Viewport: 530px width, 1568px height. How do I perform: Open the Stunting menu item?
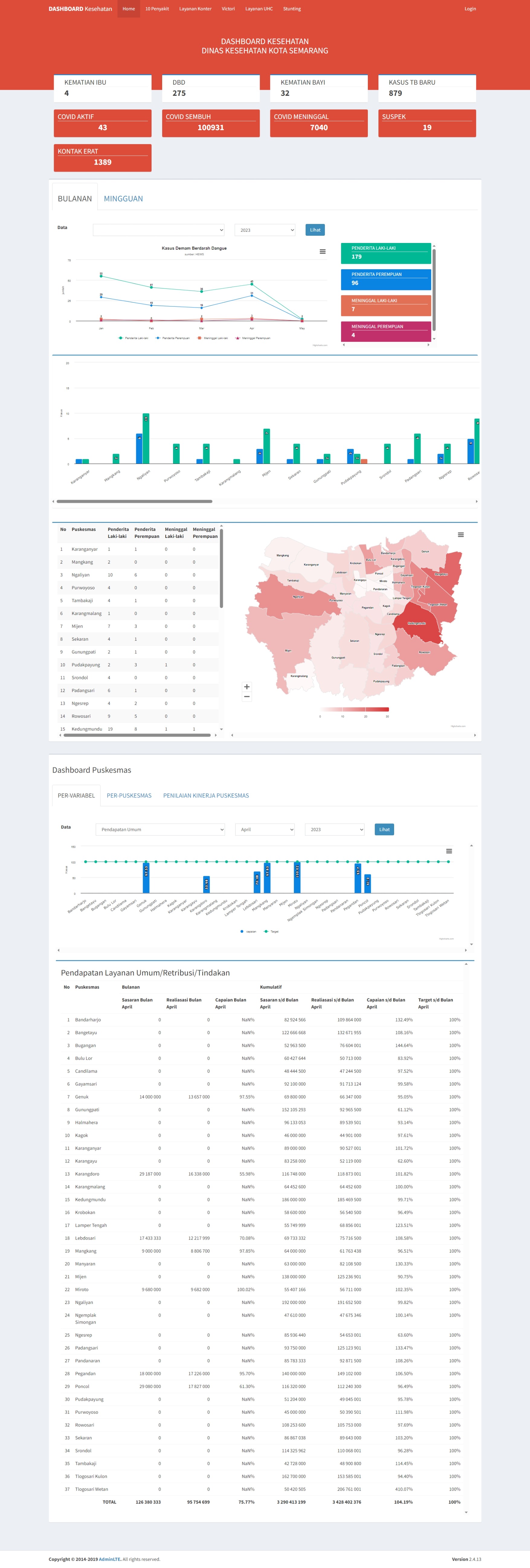tap(291, 9)
